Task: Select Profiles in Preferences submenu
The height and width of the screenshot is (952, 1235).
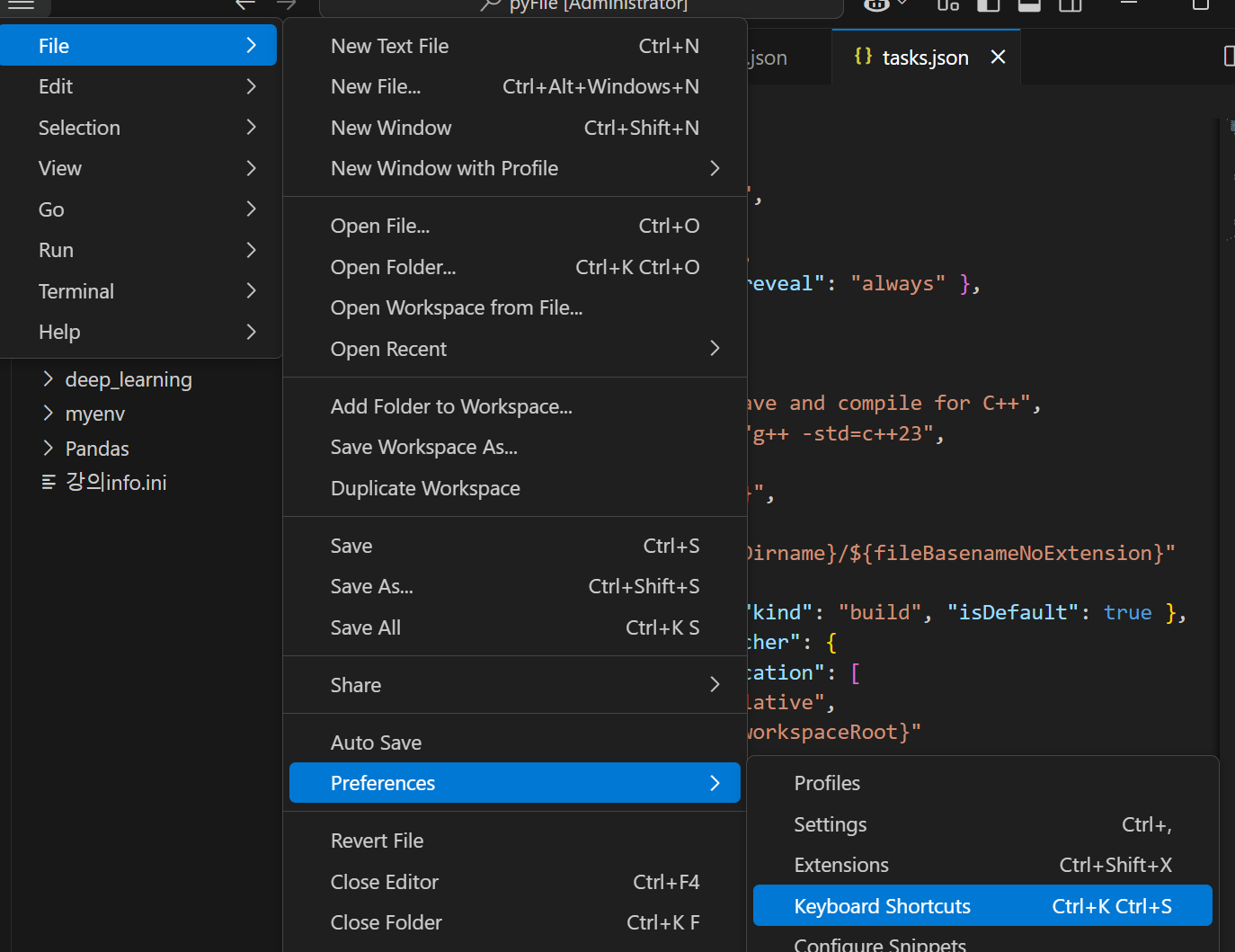Action: point(982,783)
